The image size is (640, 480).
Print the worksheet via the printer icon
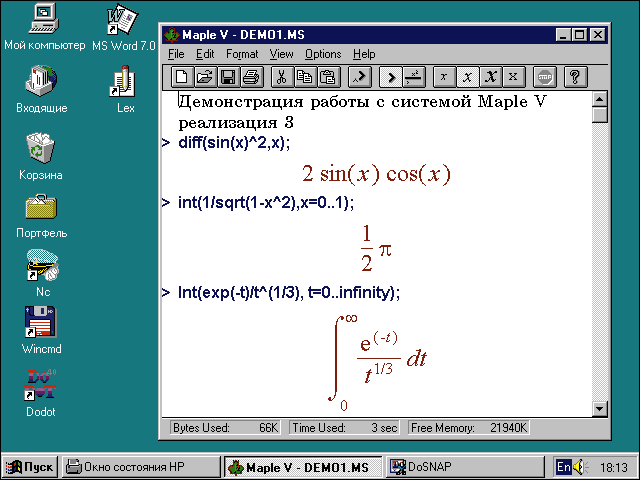point(250,76)
